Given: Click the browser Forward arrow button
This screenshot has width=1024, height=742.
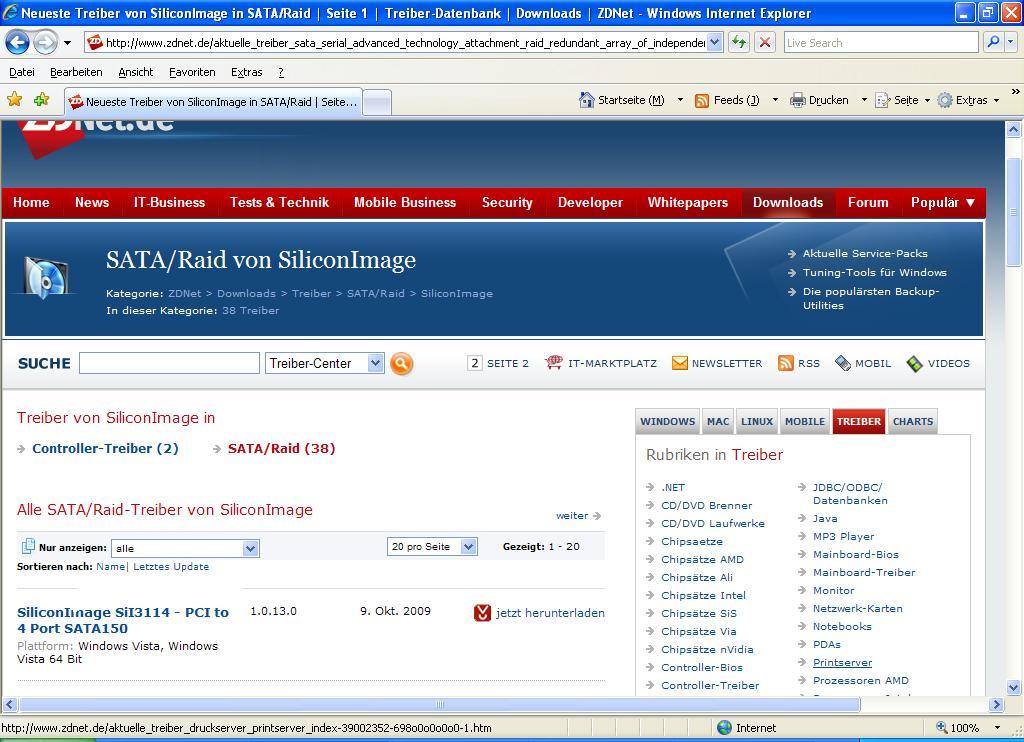Looking at the screenshot, I should [x=44, y=43].
